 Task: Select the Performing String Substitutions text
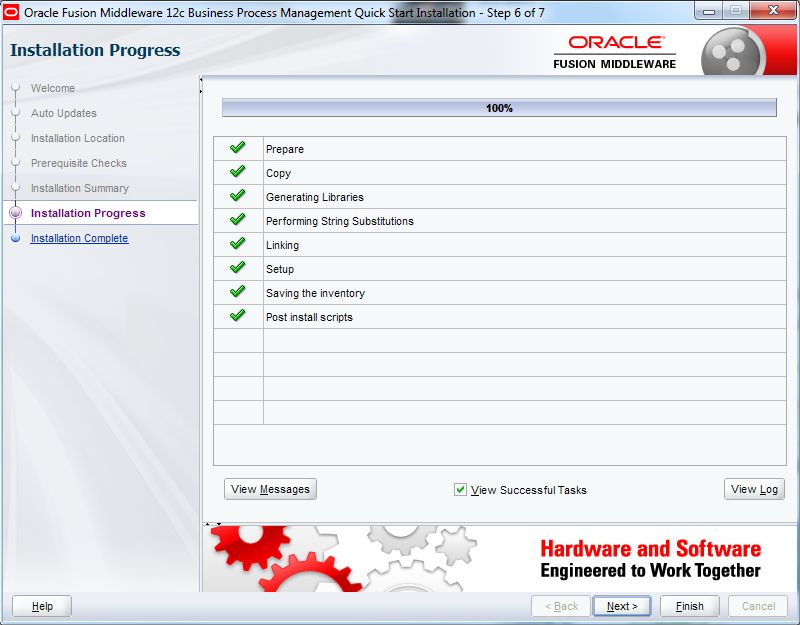pyautogui.click(x=340, y=221)
